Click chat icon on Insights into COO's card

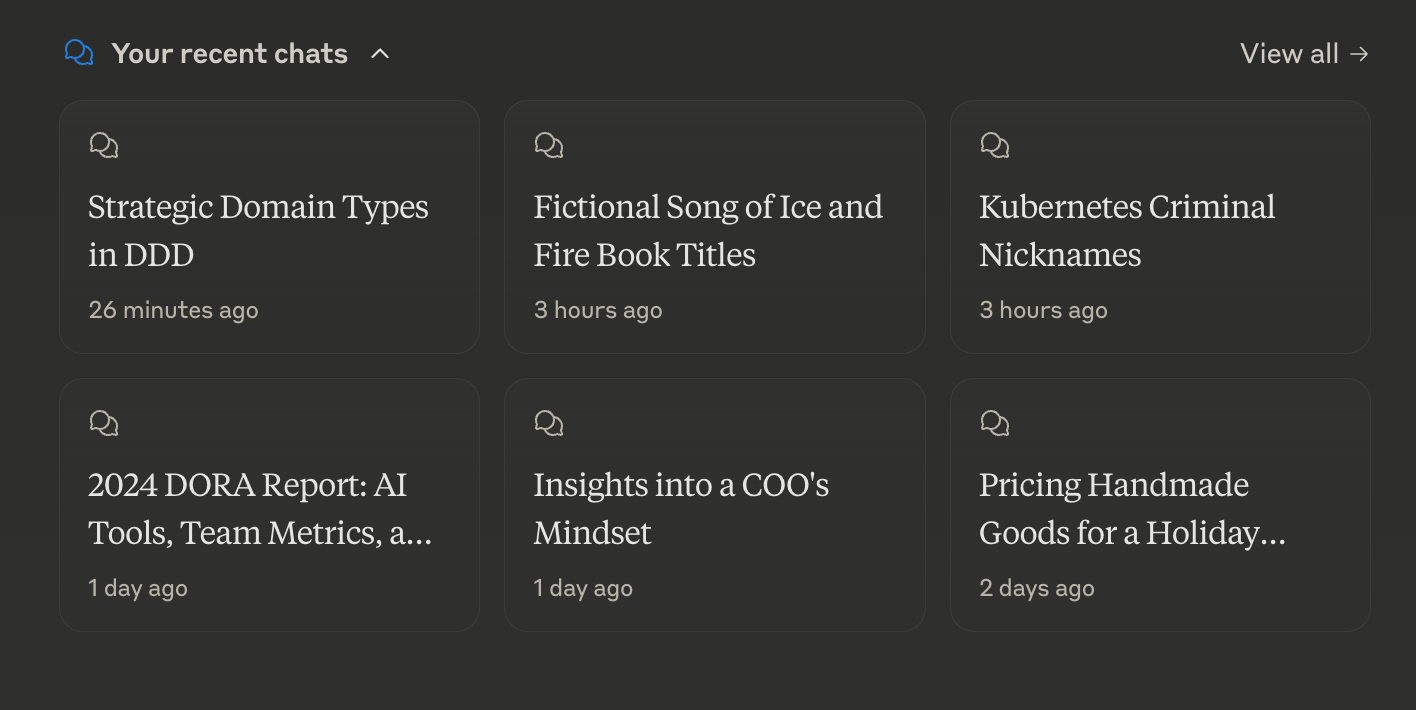tap(549, 424)
